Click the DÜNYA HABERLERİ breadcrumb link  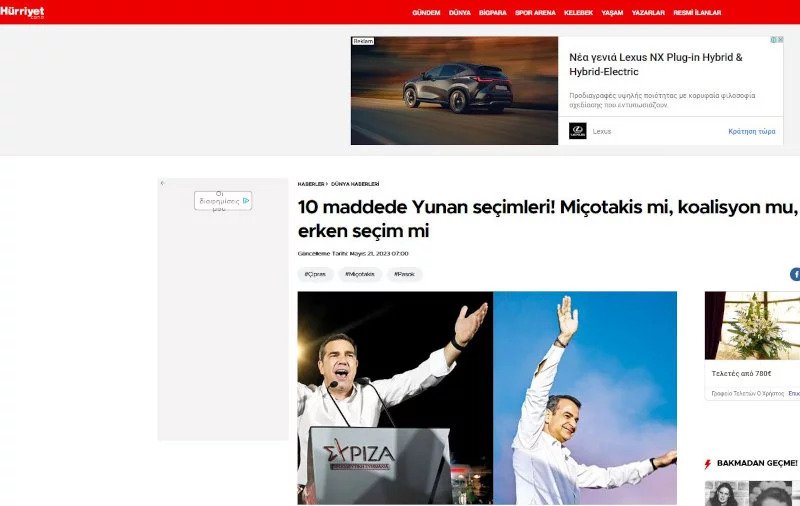click(355, 184)
